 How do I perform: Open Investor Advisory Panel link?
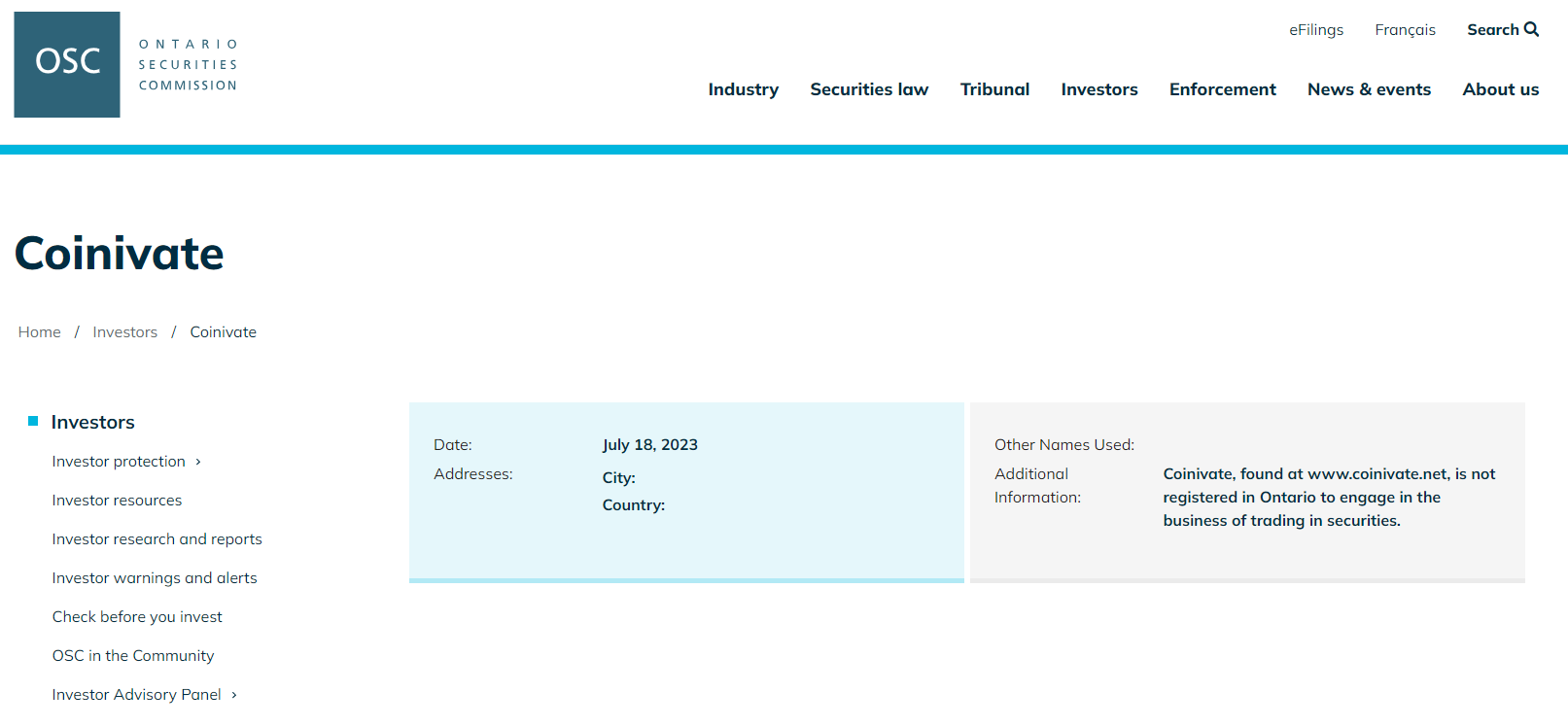pos(137,695)
